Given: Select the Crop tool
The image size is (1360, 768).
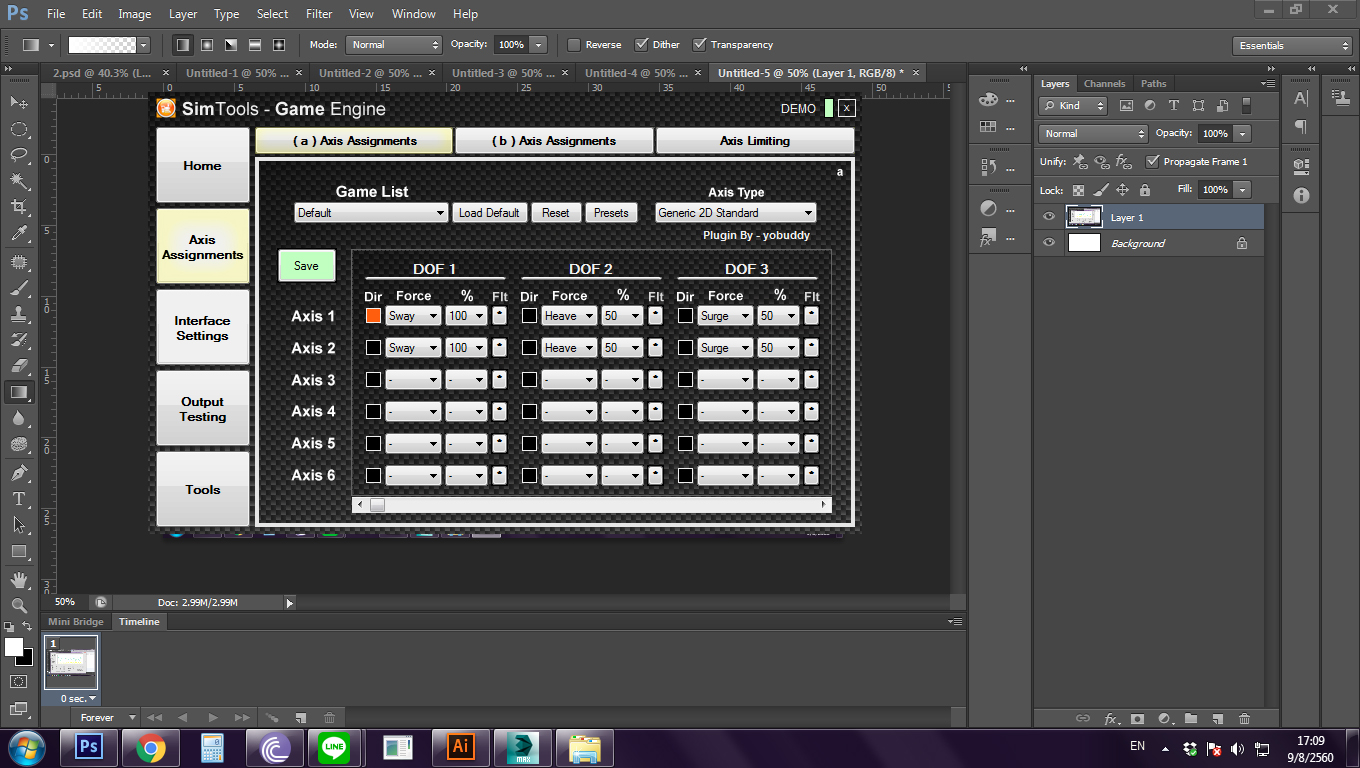Looking at the screenshot, I should [x=19, y=207].
